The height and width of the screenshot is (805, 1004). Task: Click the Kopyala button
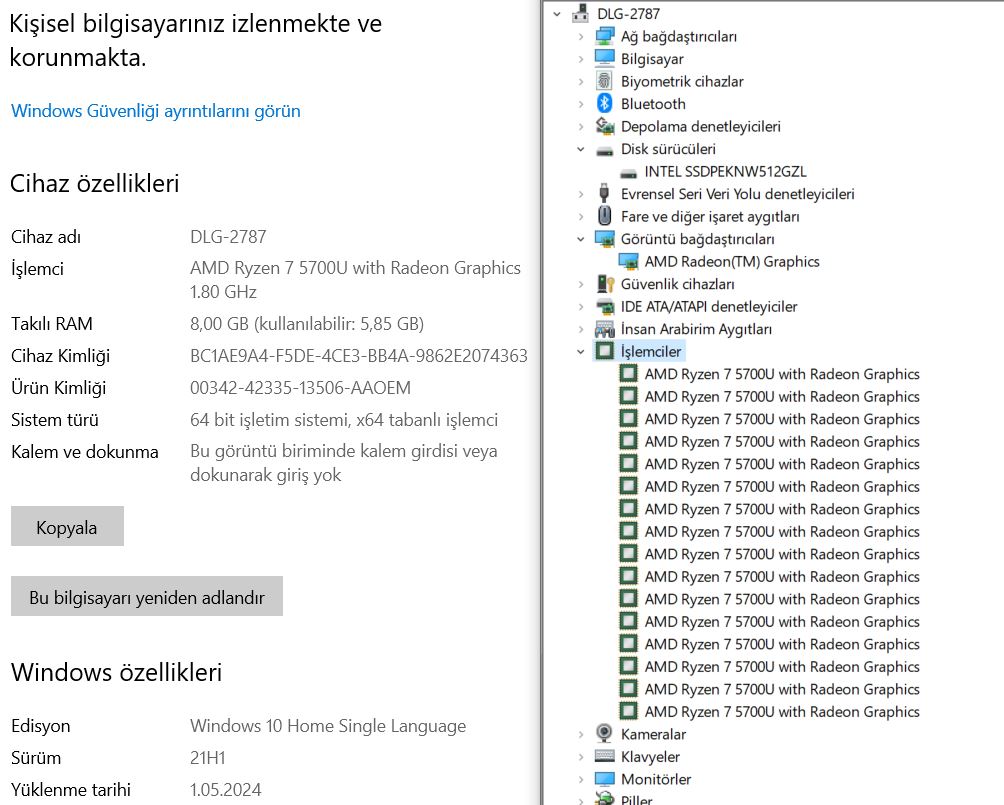pos(67,526)
